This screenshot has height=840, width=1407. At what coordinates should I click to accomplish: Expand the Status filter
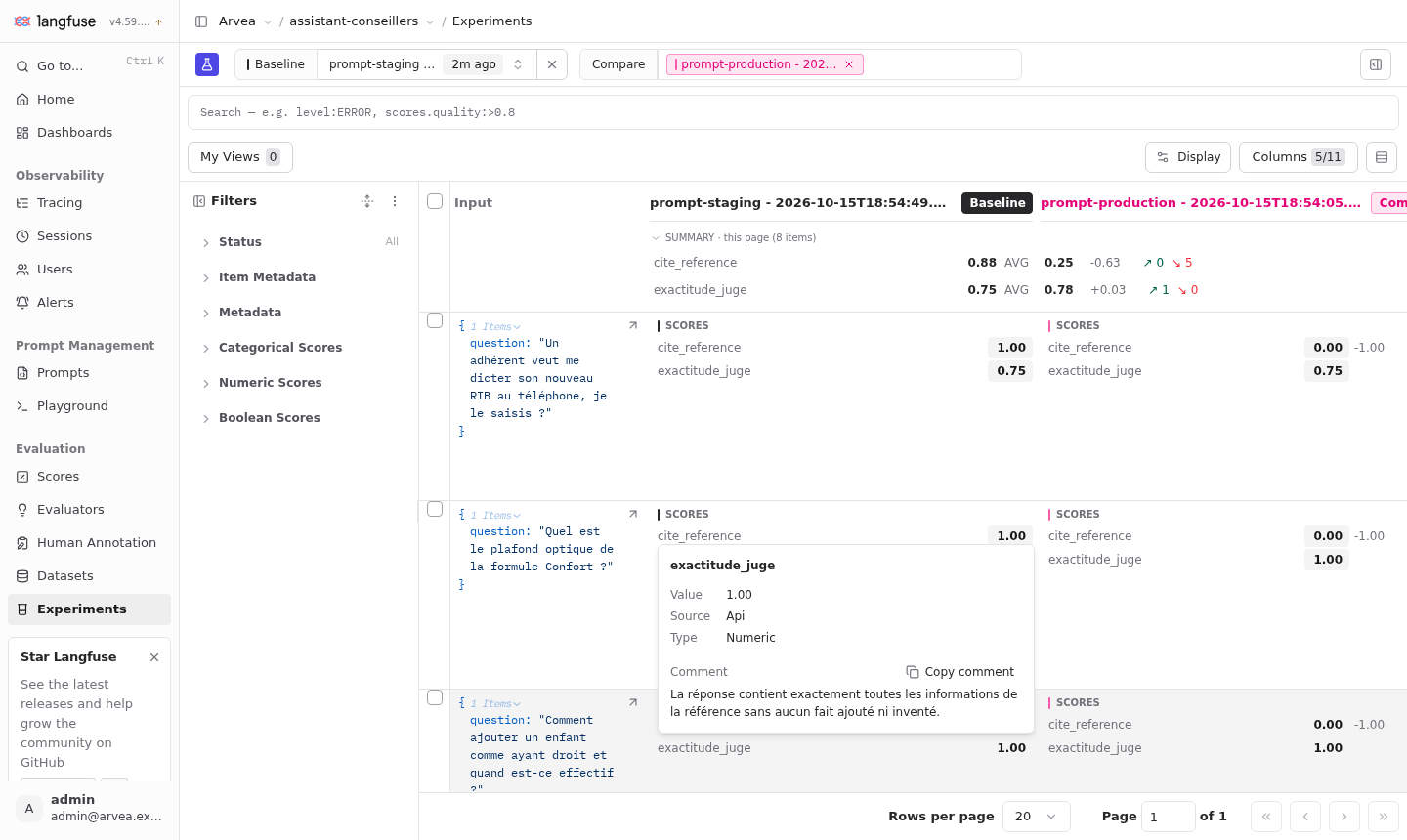[299, 242]
